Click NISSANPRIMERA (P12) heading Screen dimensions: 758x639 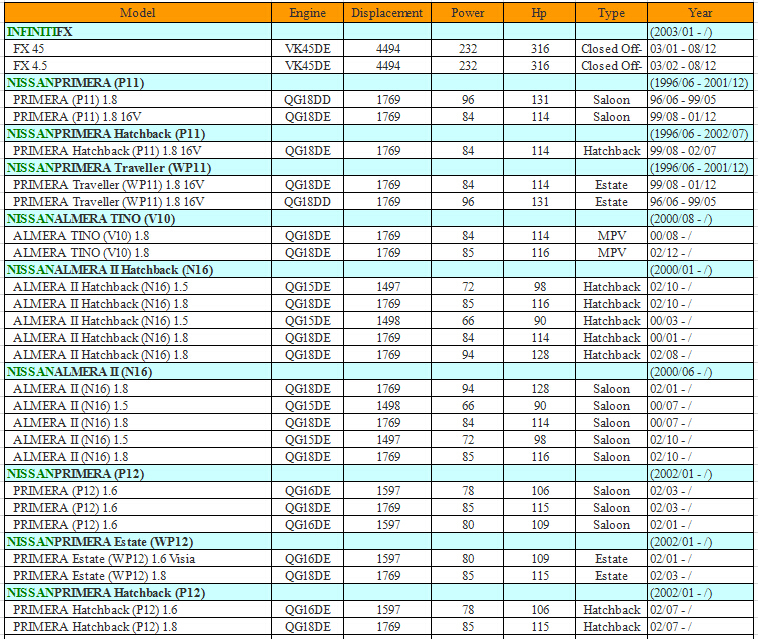tap(75, 474)
